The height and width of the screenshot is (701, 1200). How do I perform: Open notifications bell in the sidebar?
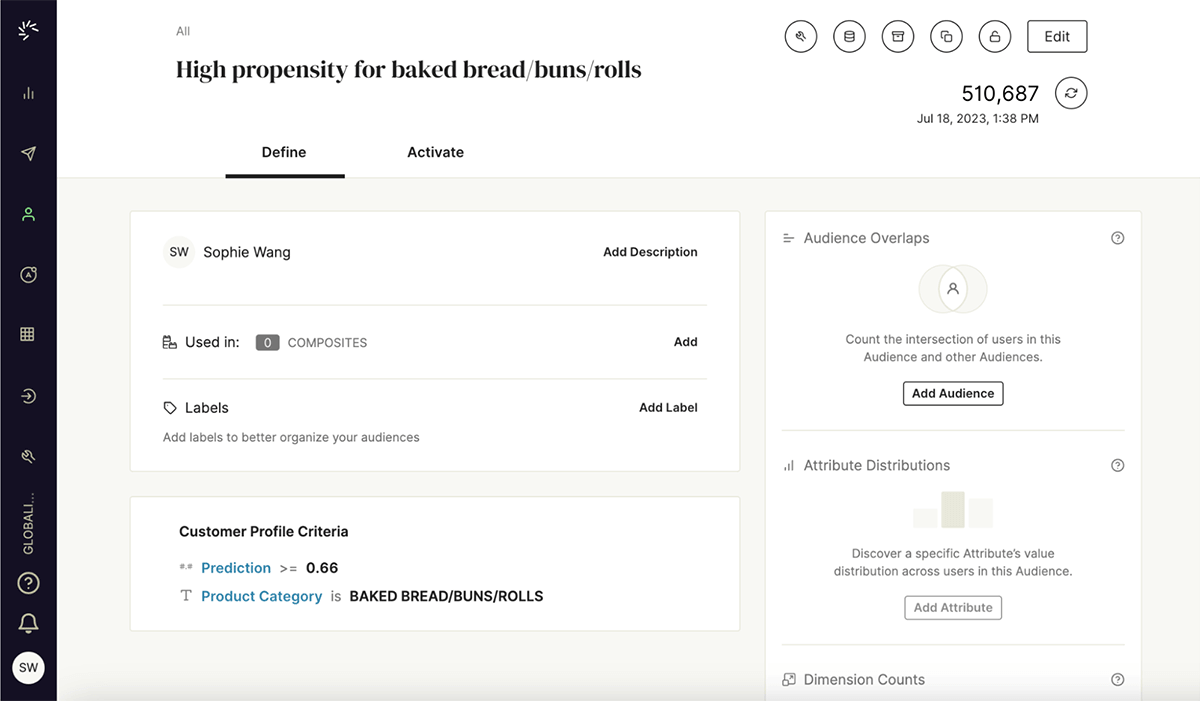(x=28, y=624)
